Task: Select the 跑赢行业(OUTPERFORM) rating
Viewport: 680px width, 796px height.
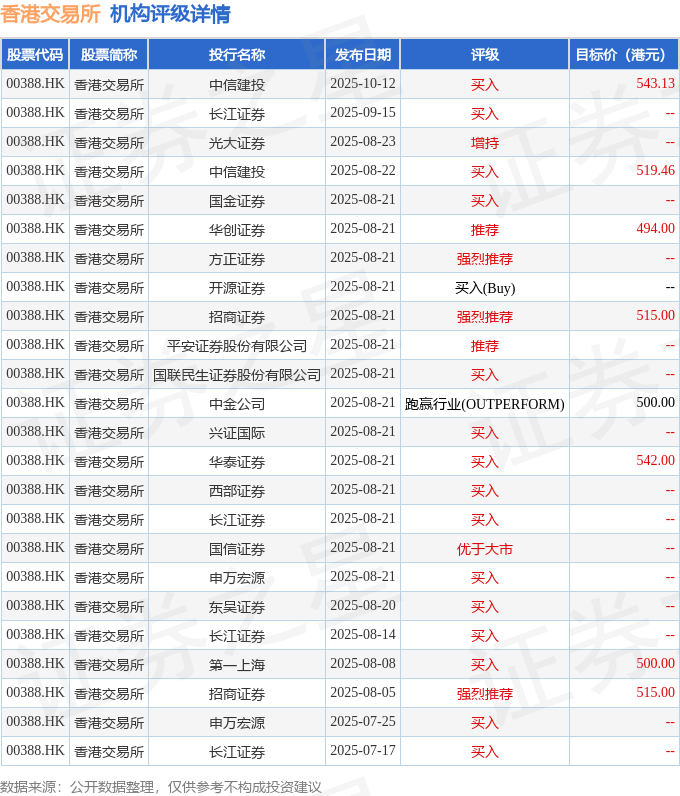Action: [485, 404]
